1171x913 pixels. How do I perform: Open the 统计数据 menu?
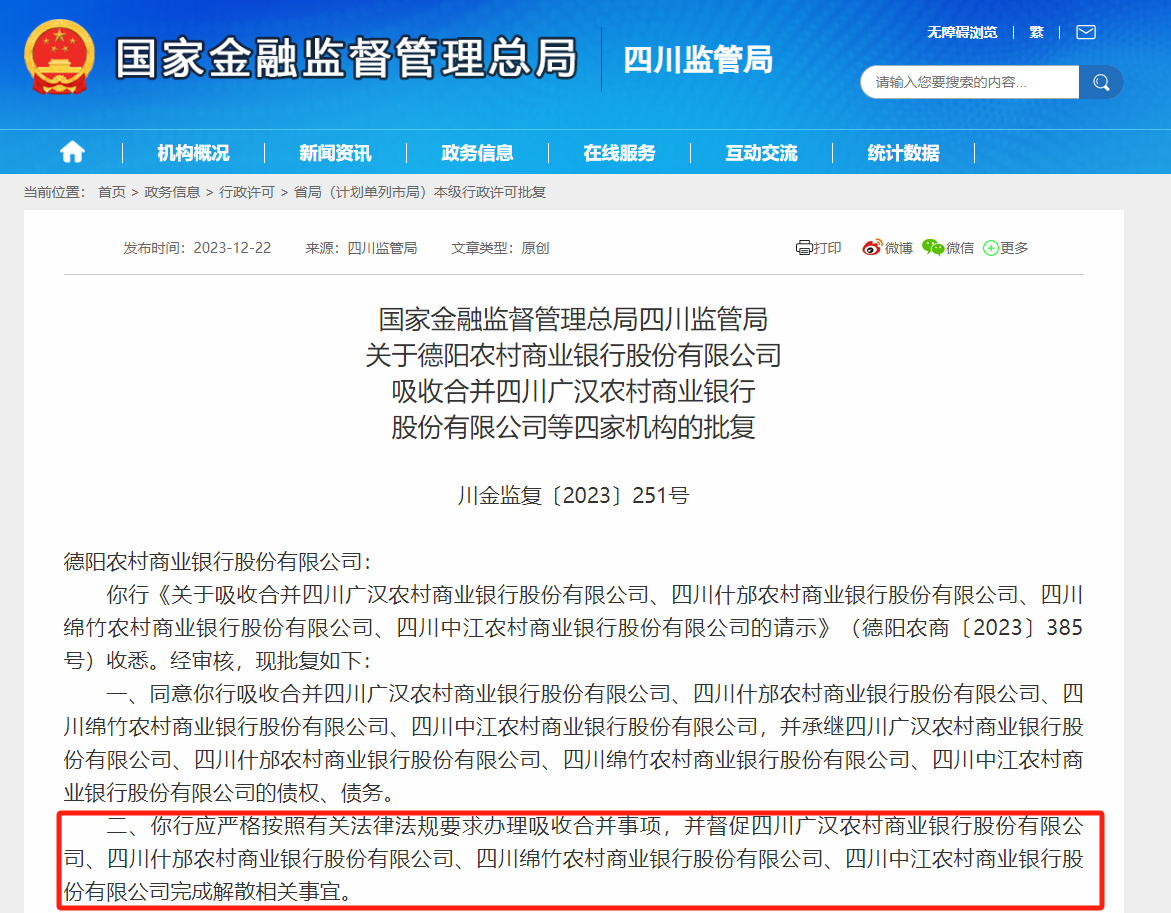(903, 153)
